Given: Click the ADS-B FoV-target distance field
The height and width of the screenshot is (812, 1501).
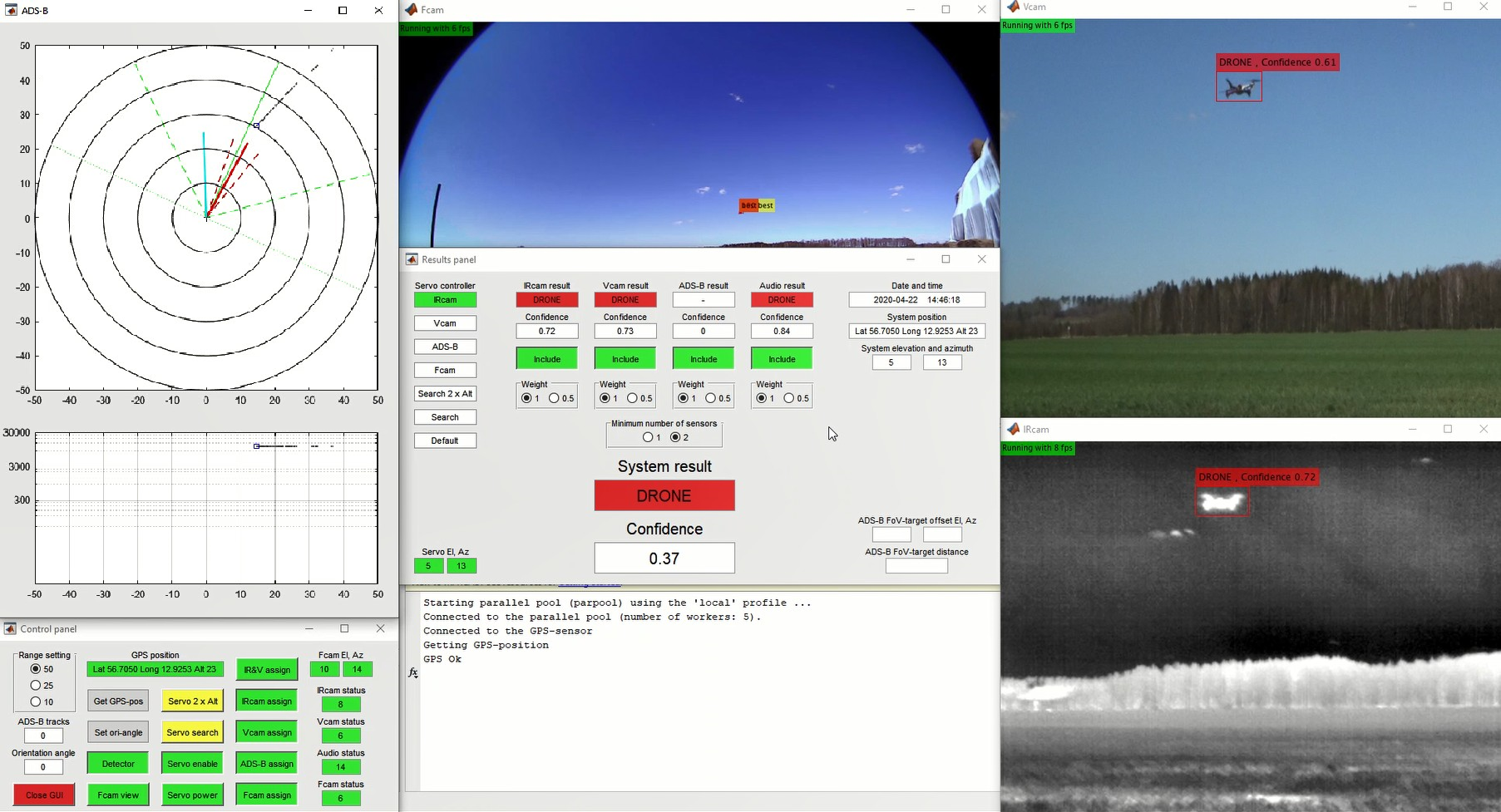Looking at the screenshot, I should point(916,567).
